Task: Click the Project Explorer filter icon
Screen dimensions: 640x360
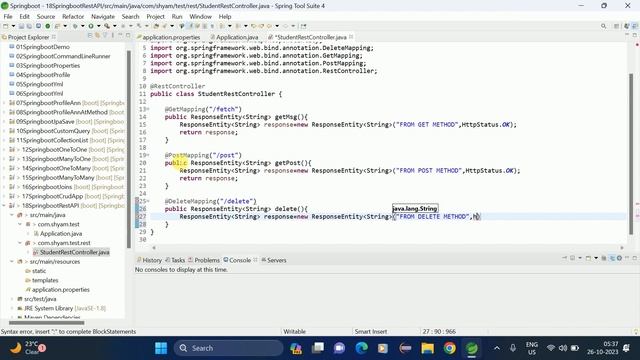Action: [105, 36]
